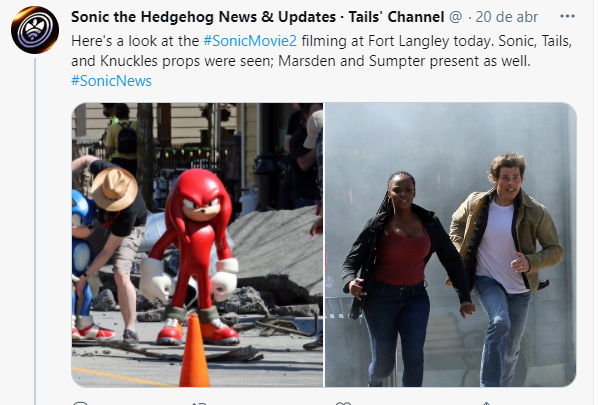
Task: Open the #SonicMovie2 hashtag
Action: [250, 41]
